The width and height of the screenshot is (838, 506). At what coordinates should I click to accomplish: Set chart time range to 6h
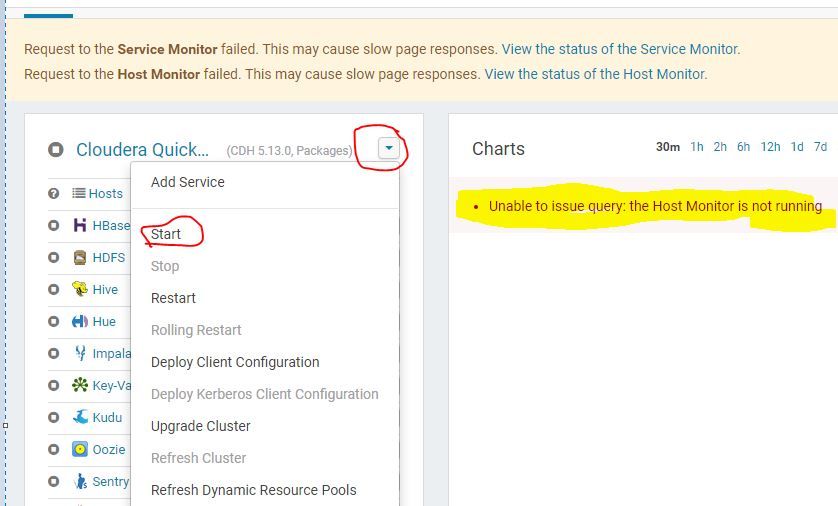[743, 147]
